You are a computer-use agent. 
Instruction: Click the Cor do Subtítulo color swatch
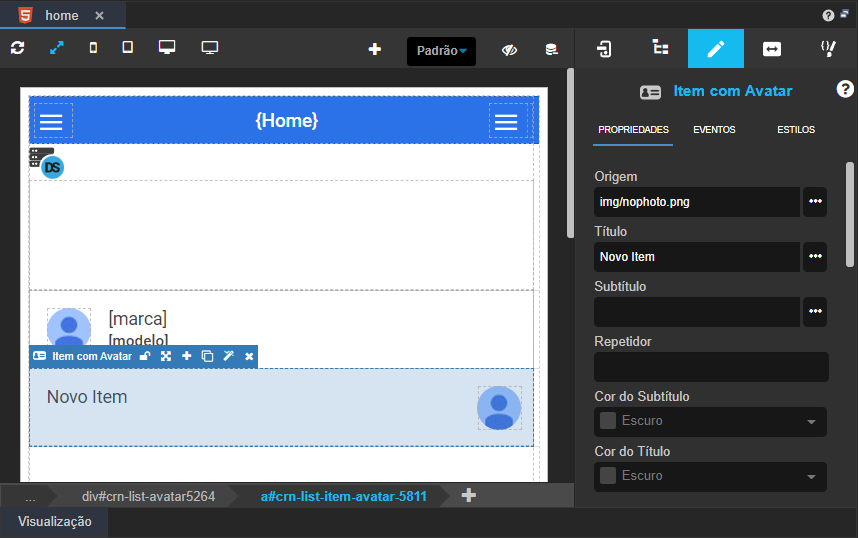[x=608, y=420]
